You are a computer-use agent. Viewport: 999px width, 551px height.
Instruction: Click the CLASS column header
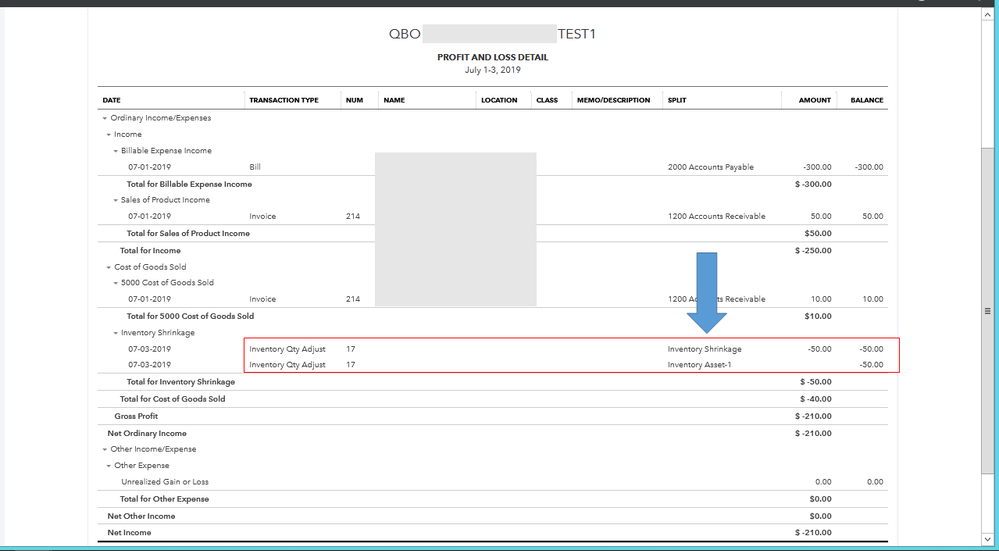tap(547, 101)
